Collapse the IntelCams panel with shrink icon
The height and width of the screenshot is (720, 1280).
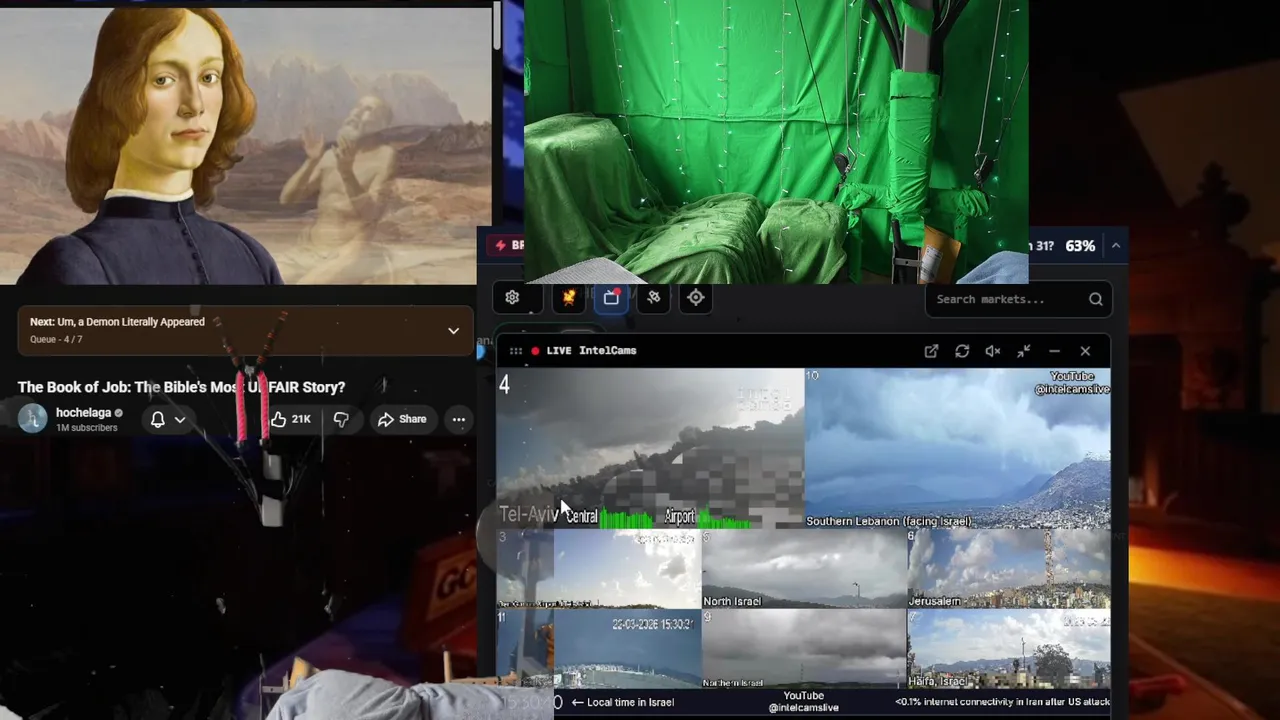coord(1024,351)
